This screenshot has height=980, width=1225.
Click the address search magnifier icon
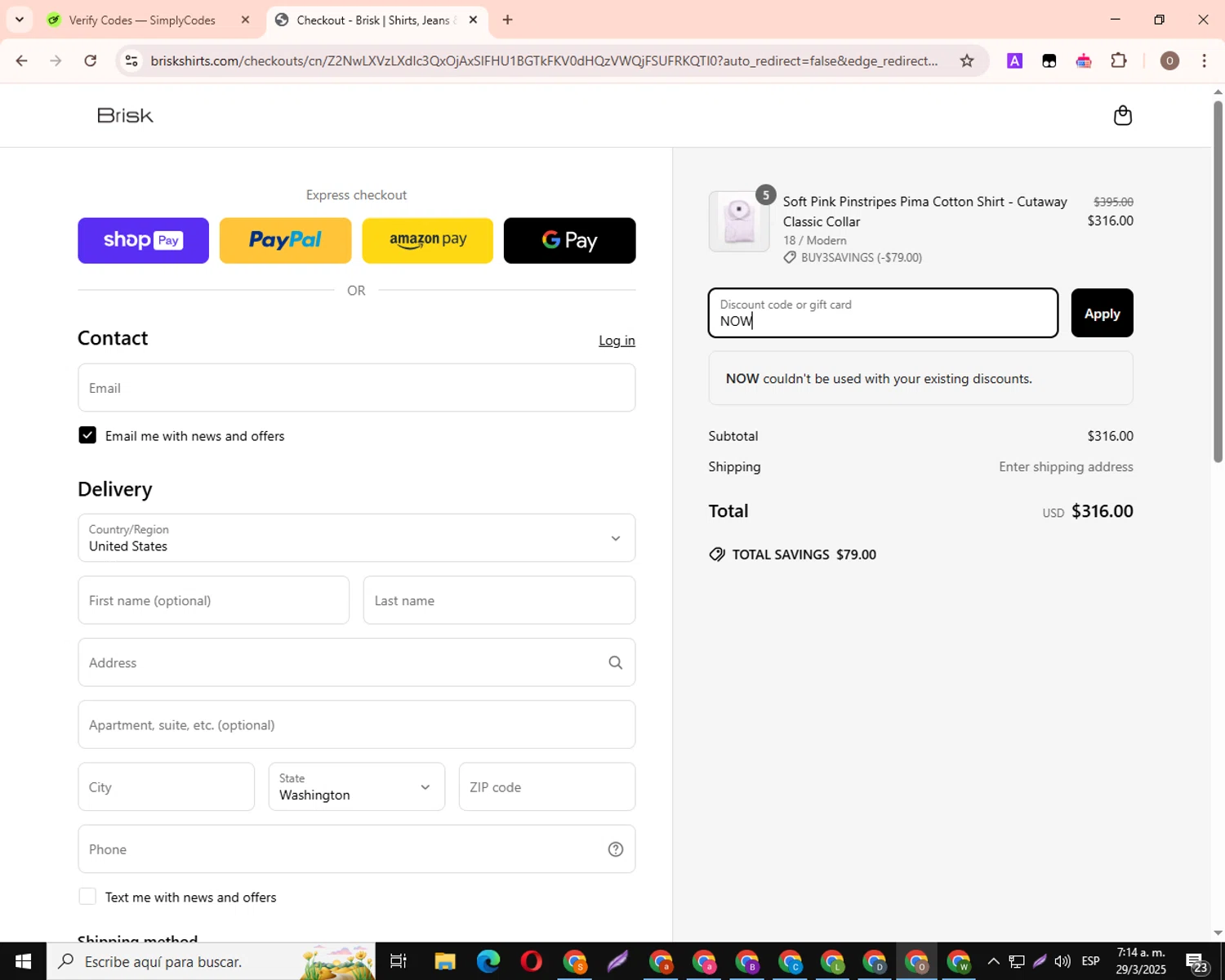[615, 662]
